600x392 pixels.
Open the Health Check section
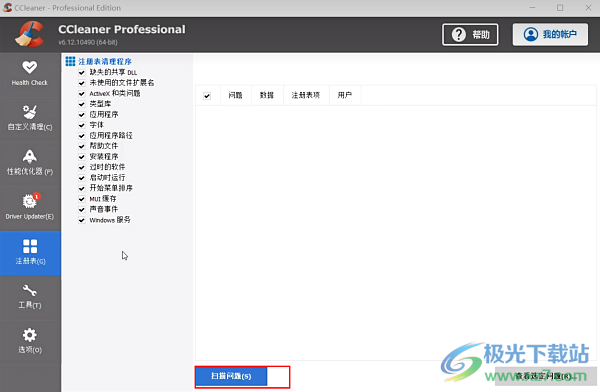(30, 74)
